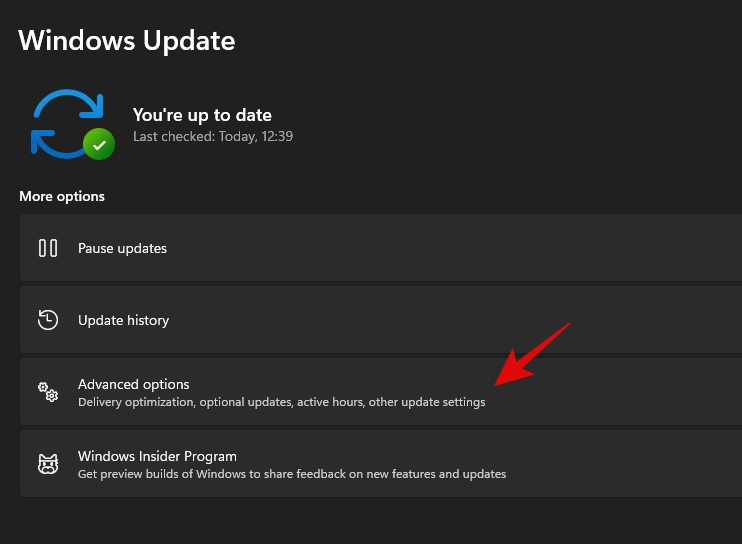742x544 pixels.
Task: Click the Windows Update sync status icon
Action: coord(72,124)
